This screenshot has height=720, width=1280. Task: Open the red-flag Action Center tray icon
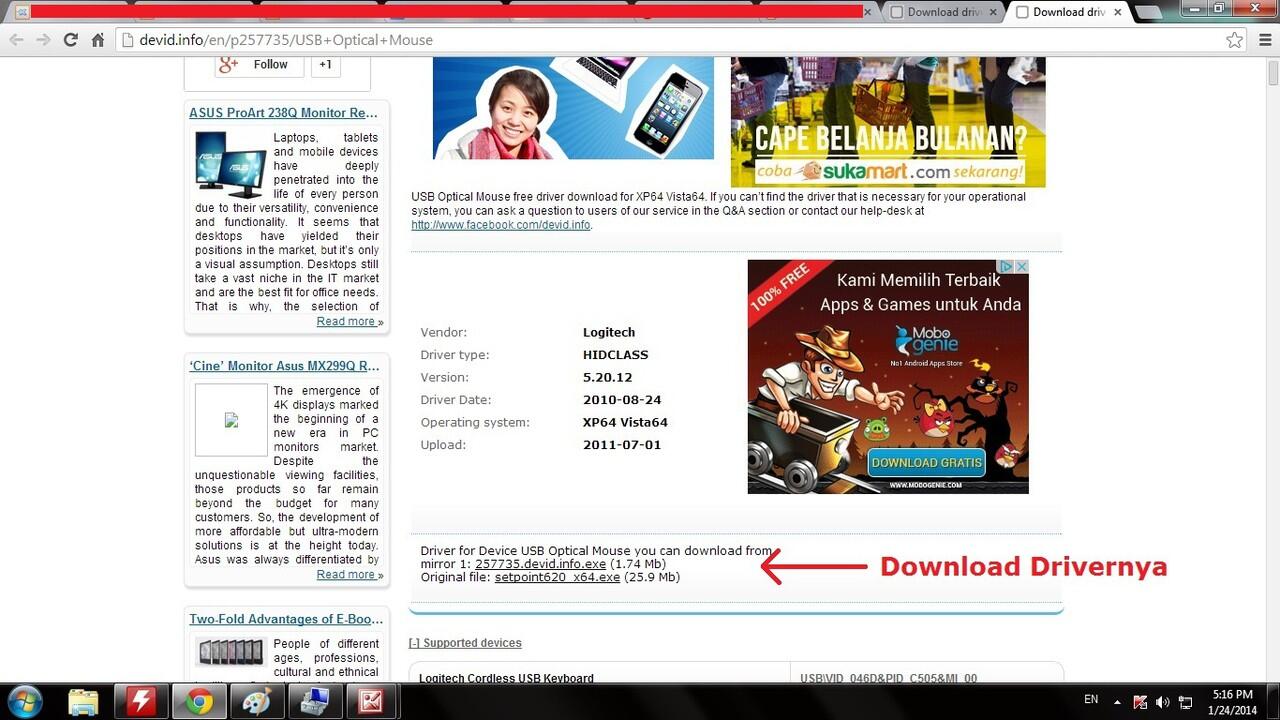[1141, 702]
